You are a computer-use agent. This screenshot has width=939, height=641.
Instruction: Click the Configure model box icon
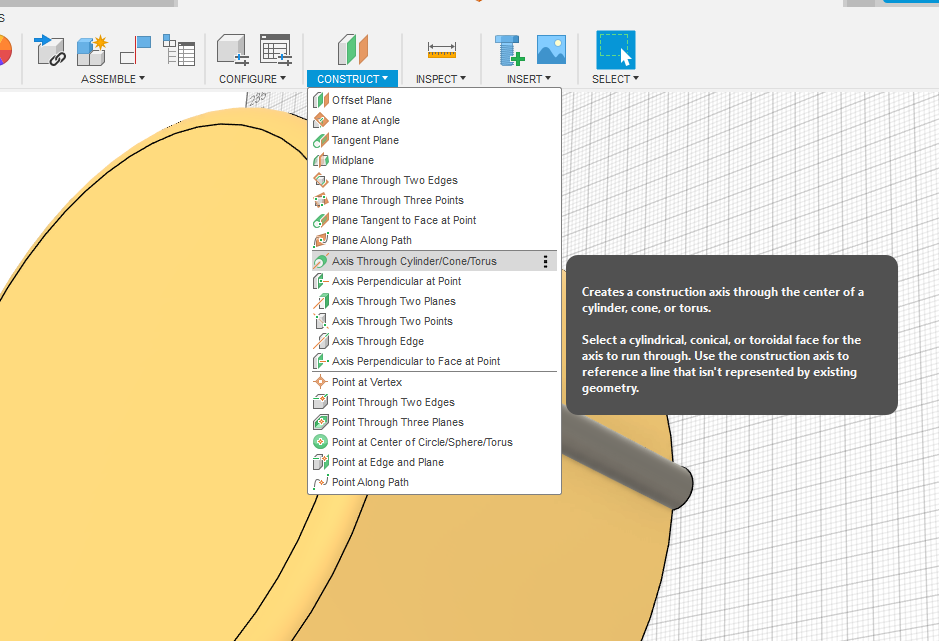point(232,49)
